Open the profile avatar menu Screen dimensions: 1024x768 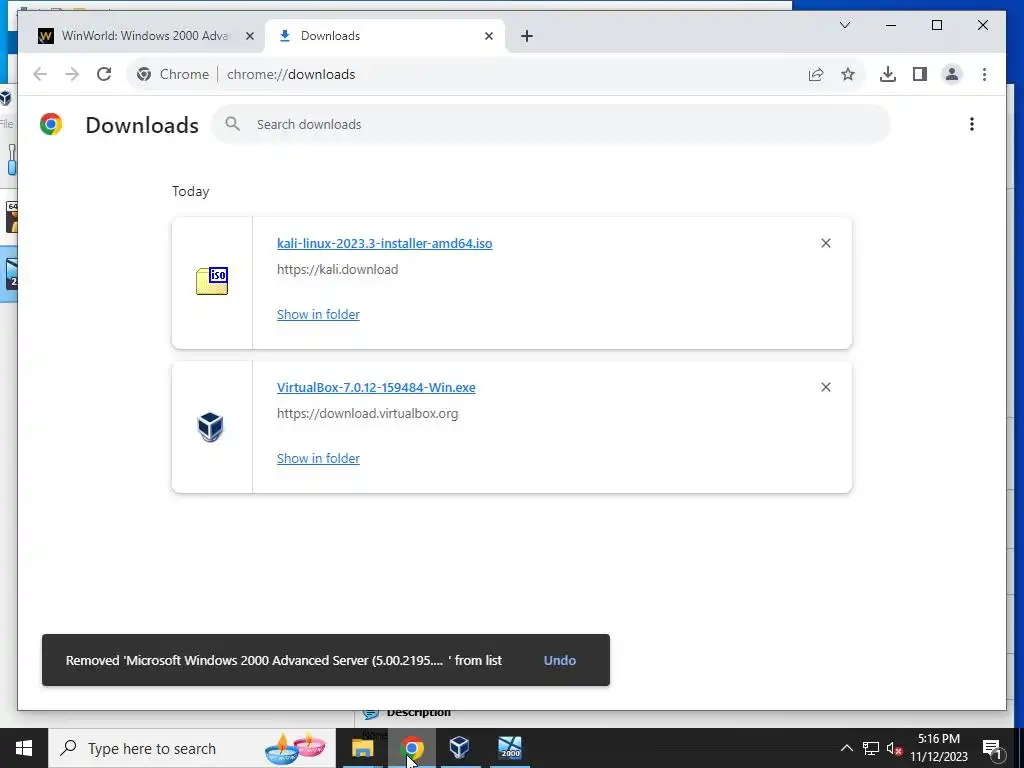[952, 74]
